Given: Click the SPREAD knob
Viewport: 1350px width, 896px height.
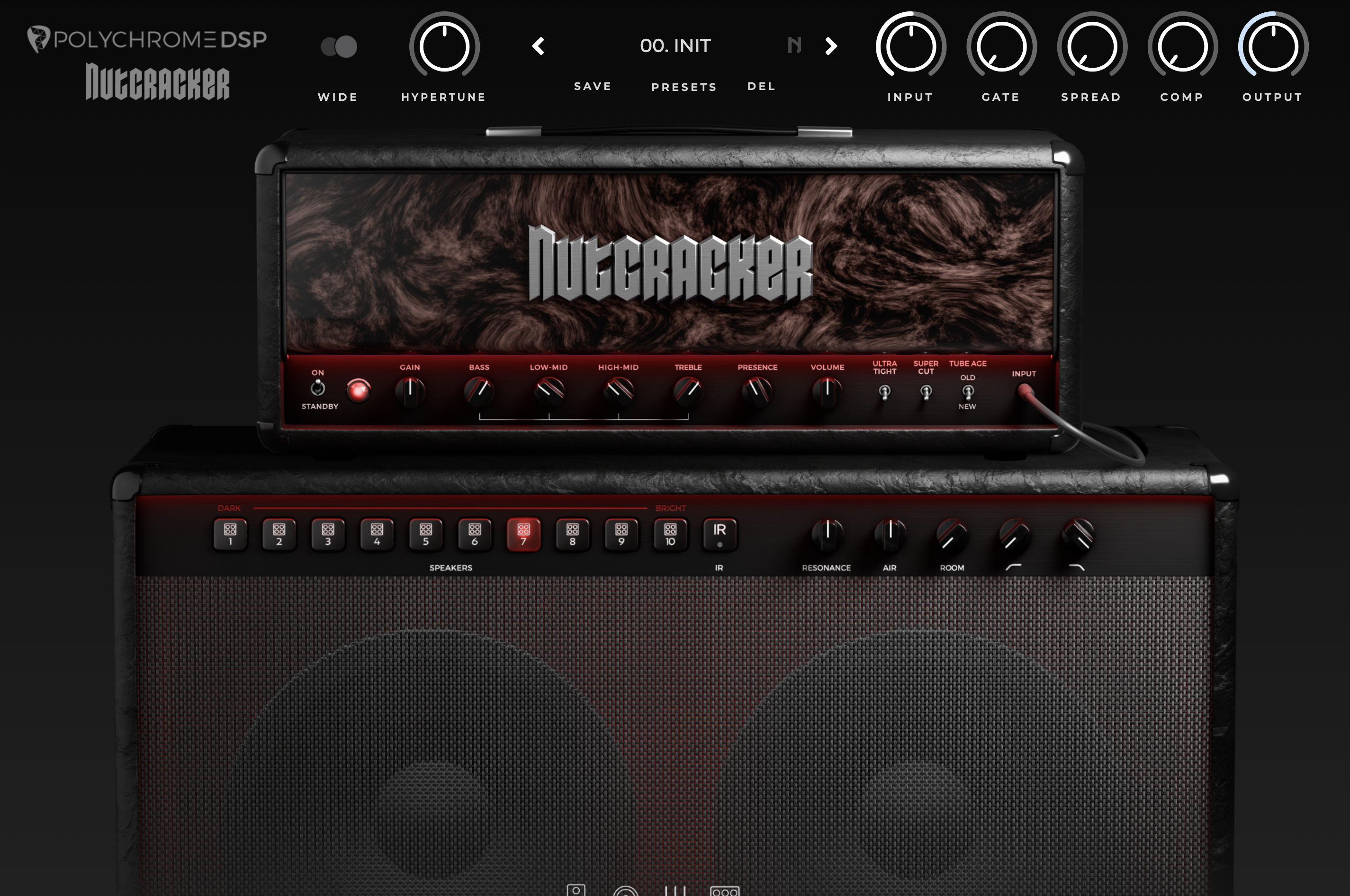Looking at the screenshot, I should (x=1092, y=46).
